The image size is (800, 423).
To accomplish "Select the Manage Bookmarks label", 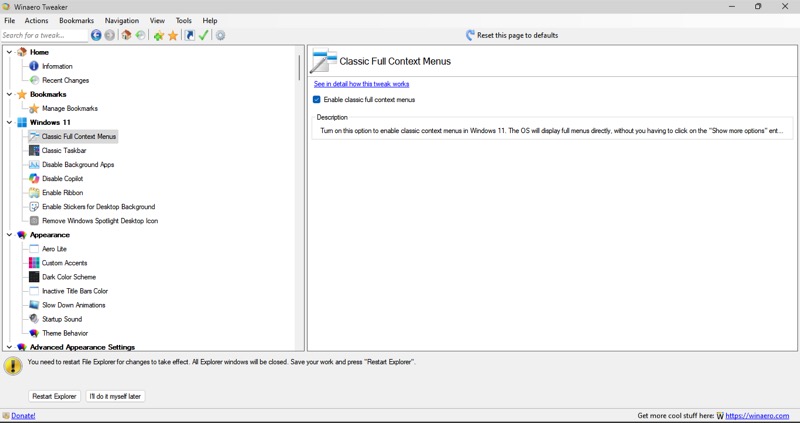I will coord(69,108).
